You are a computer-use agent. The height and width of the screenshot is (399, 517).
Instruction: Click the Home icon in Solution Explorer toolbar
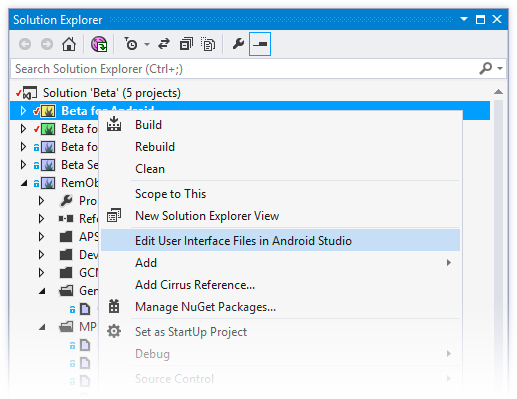[x=69, y=44]
